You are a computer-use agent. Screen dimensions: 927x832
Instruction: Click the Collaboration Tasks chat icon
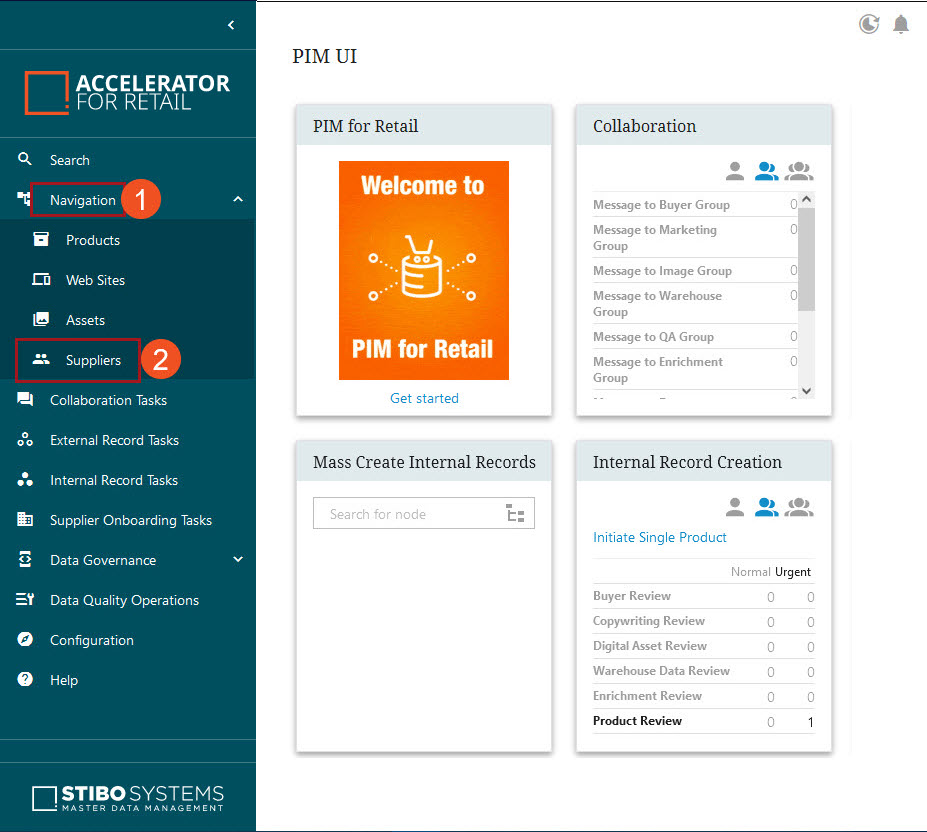point(25,399)
